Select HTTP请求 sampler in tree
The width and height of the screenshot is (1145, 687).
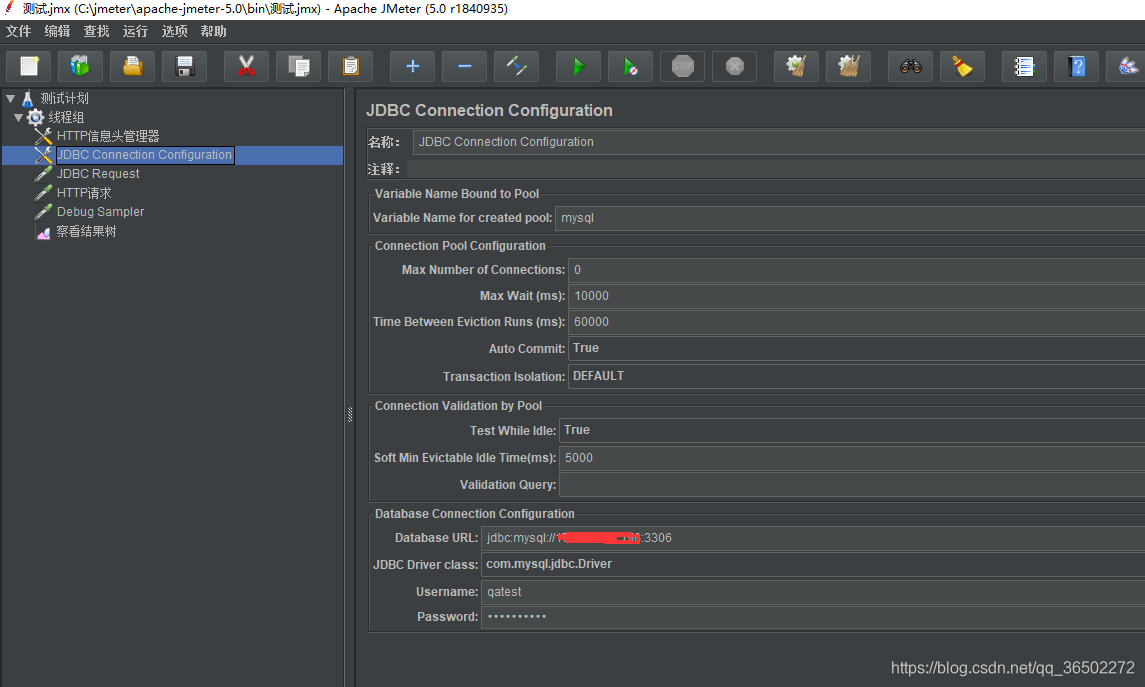[84, 193]
